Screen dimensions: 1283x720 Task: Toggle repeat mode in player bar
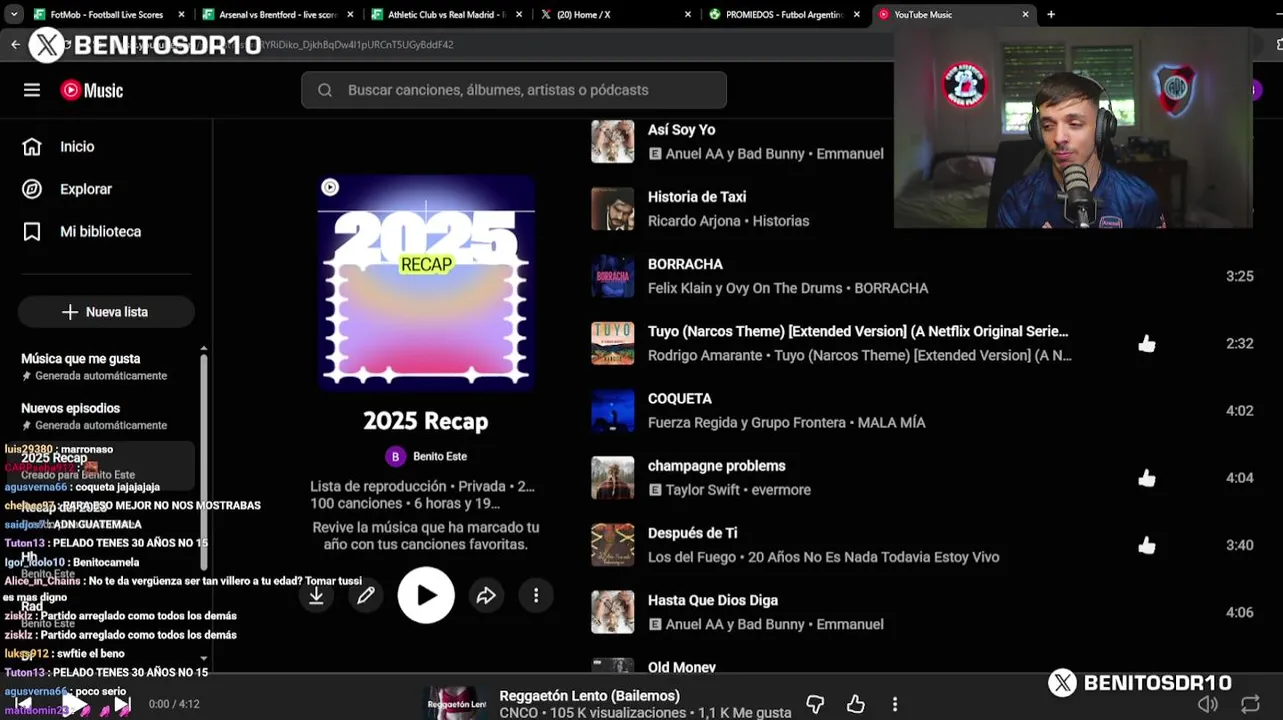(1250, 704)
